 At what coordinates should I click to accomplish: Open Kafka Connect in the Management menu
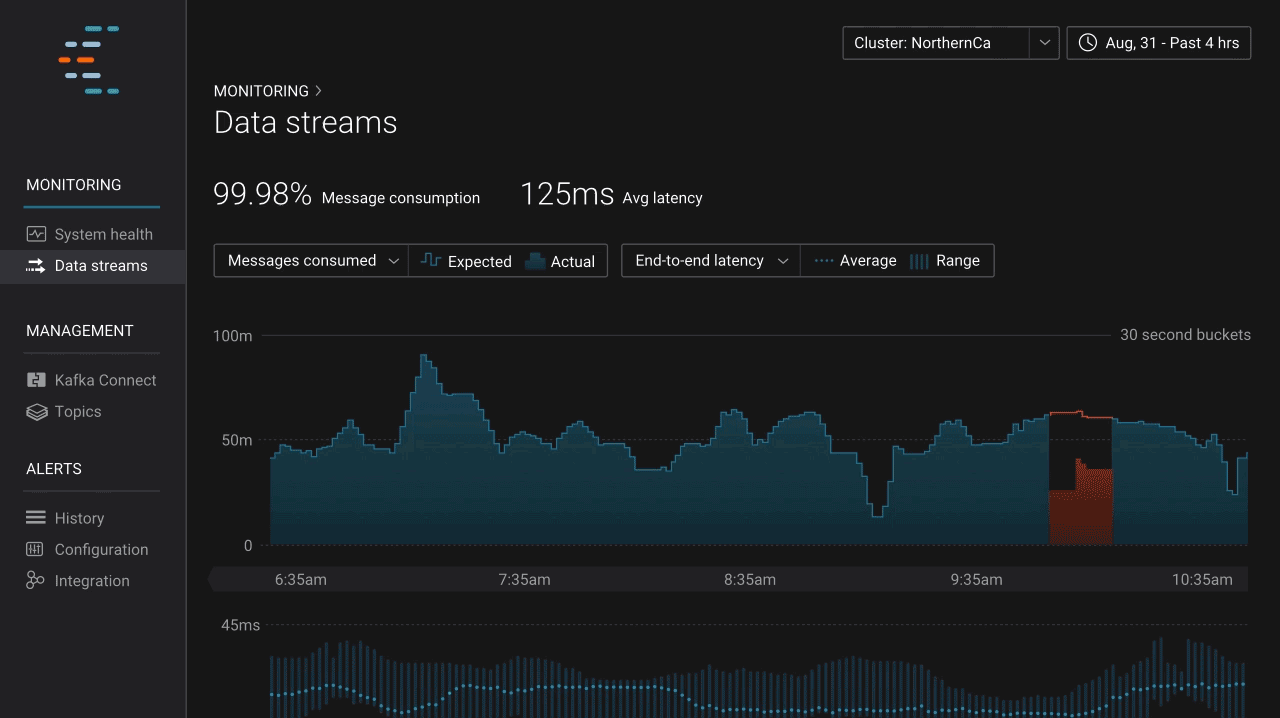coord(105,380)
